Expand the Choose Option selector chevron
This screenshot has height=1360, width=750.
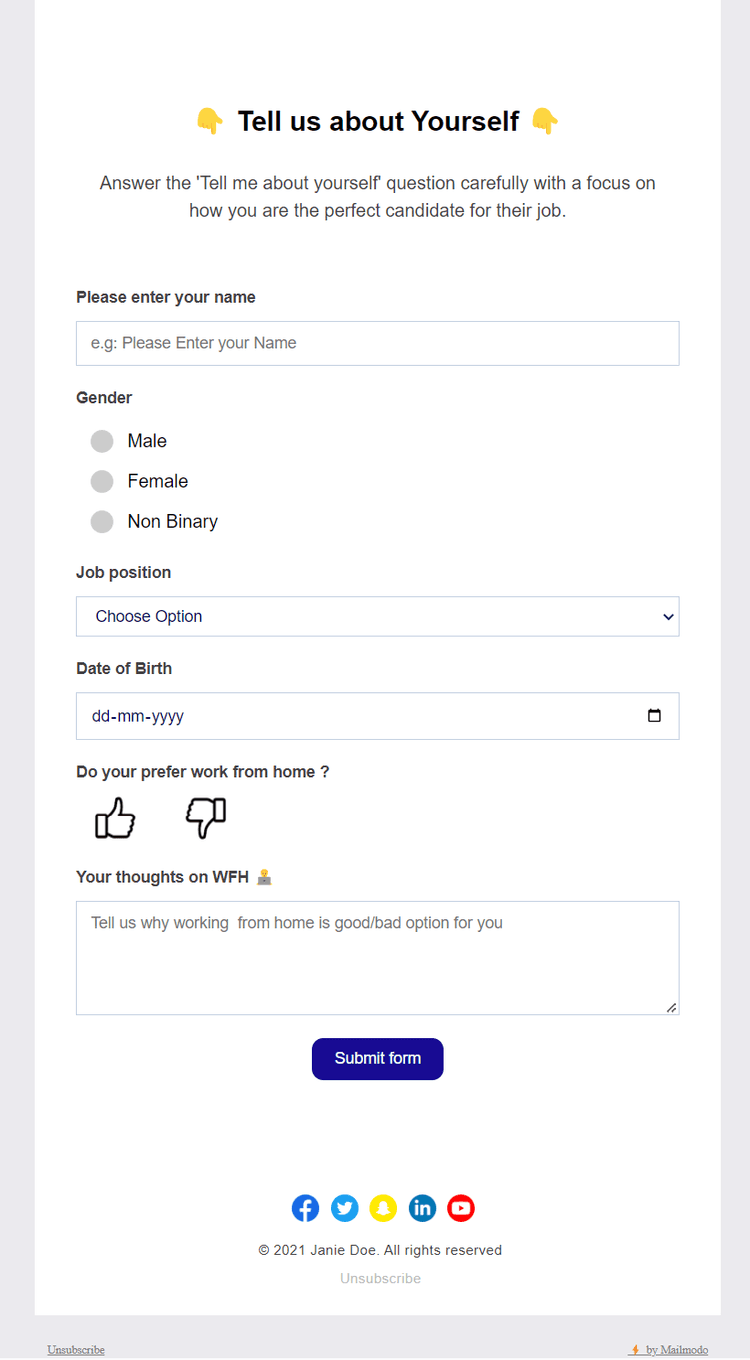pos(667,616)
